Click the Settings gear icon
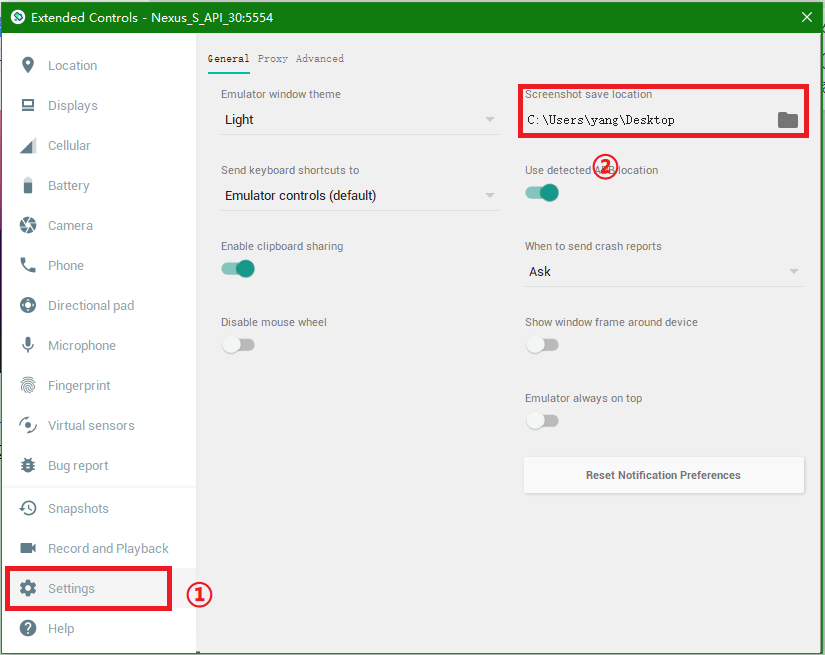The height and width of the screenshot is (655, 825). pyautogui.click(x=28, y=588)
